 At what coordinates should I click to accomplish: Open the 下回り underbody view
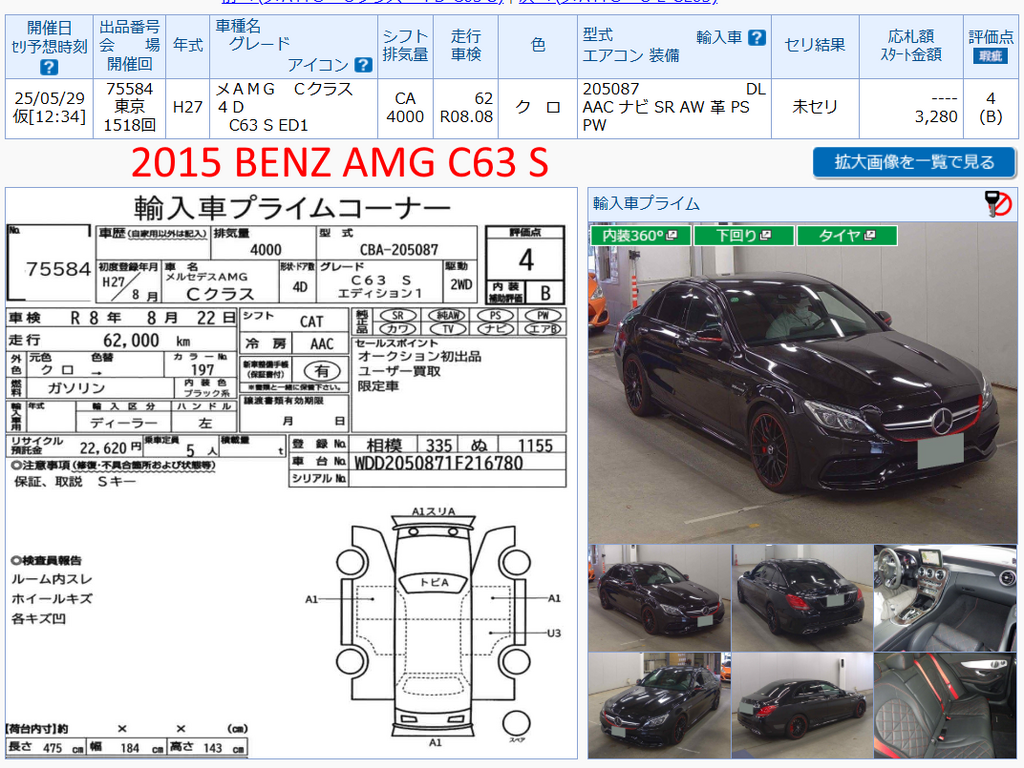744,236
